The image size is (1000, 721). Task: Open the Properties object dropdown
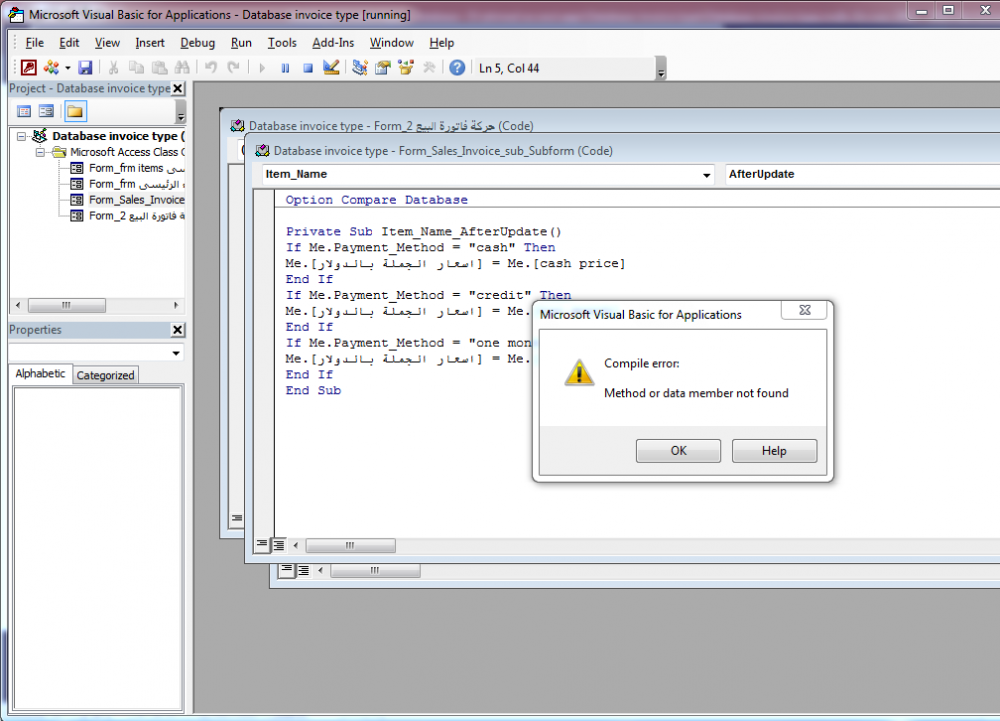[x=176, y=353]
